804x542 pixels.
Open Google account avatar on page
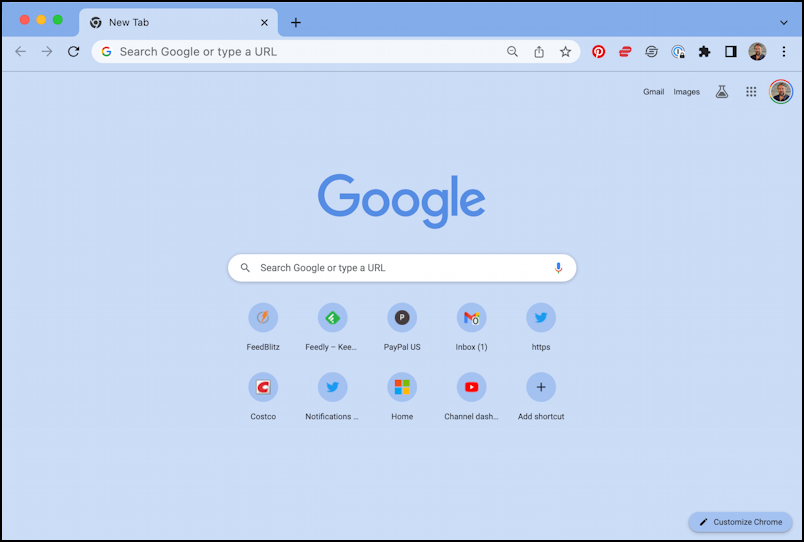pos(781,92)
